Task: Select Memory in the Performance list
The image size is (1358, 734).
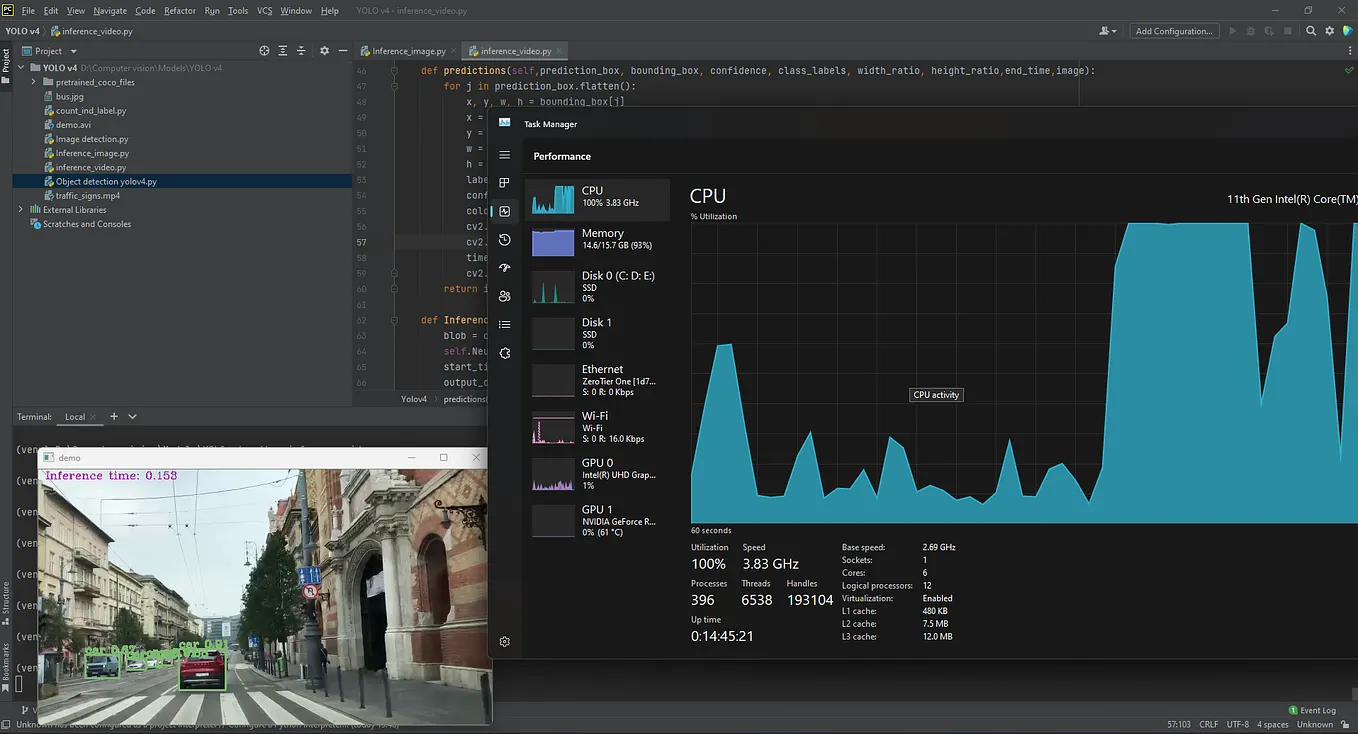Action: (x=598, y=241)
